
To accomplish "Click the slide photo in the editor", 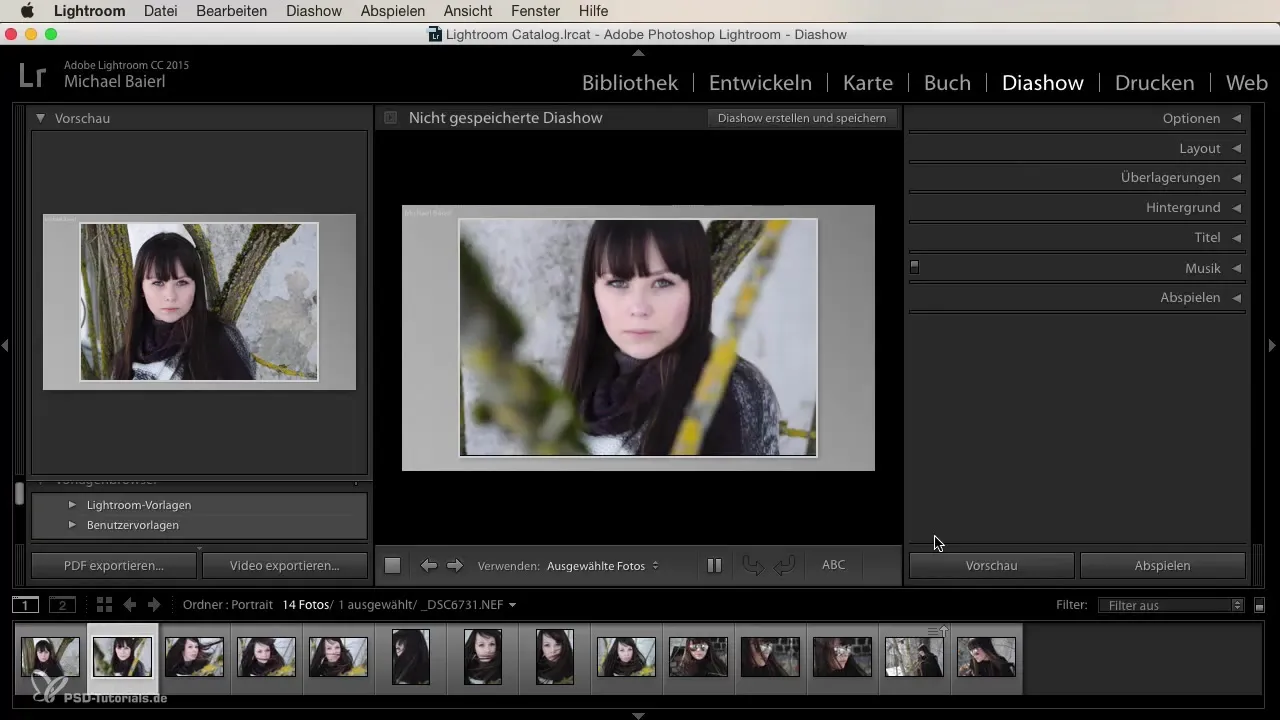I will coord(638,338).
